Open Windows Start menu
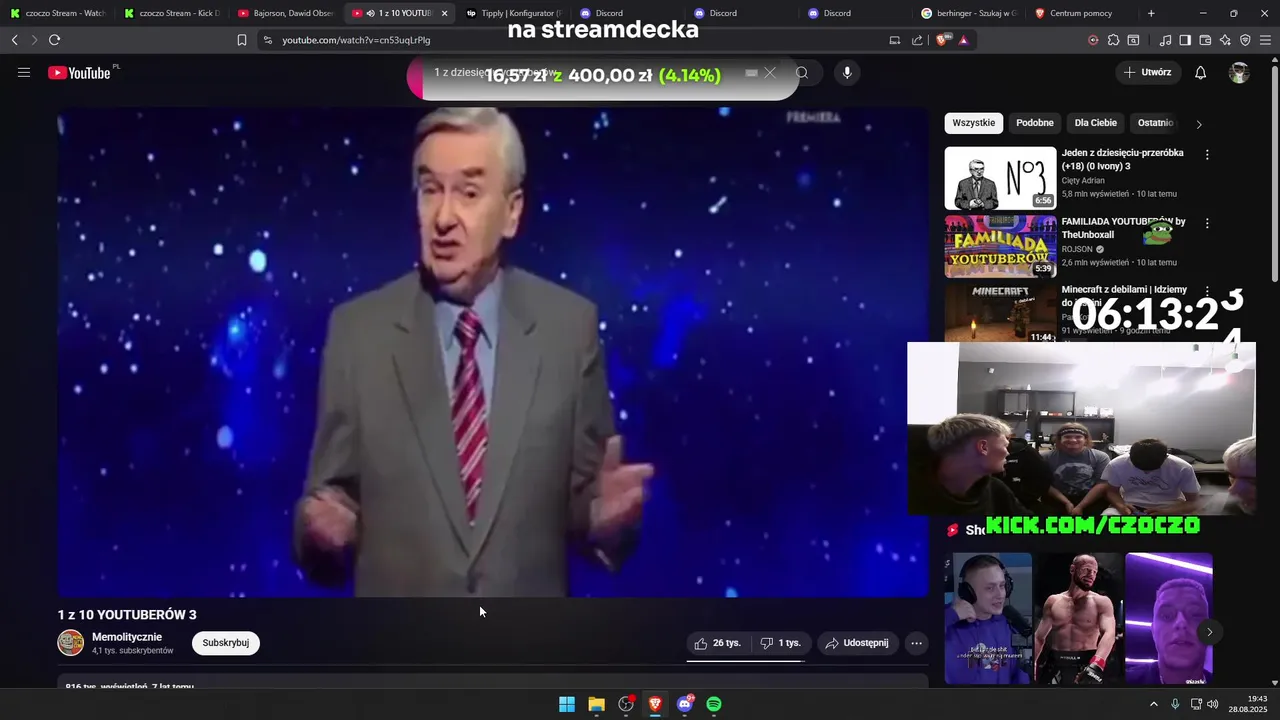This screenshot has width=1280, height=720. tap(567, 704)
